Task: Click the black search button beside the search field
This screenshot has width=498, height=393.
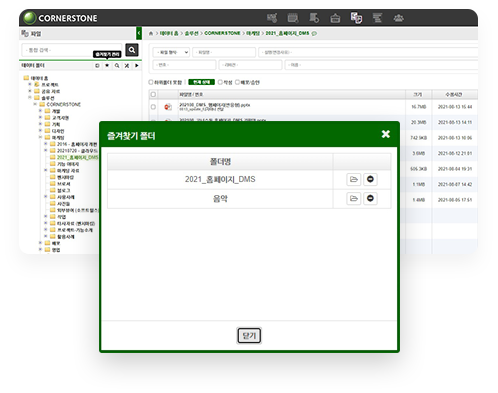Action: pos(132,50)
